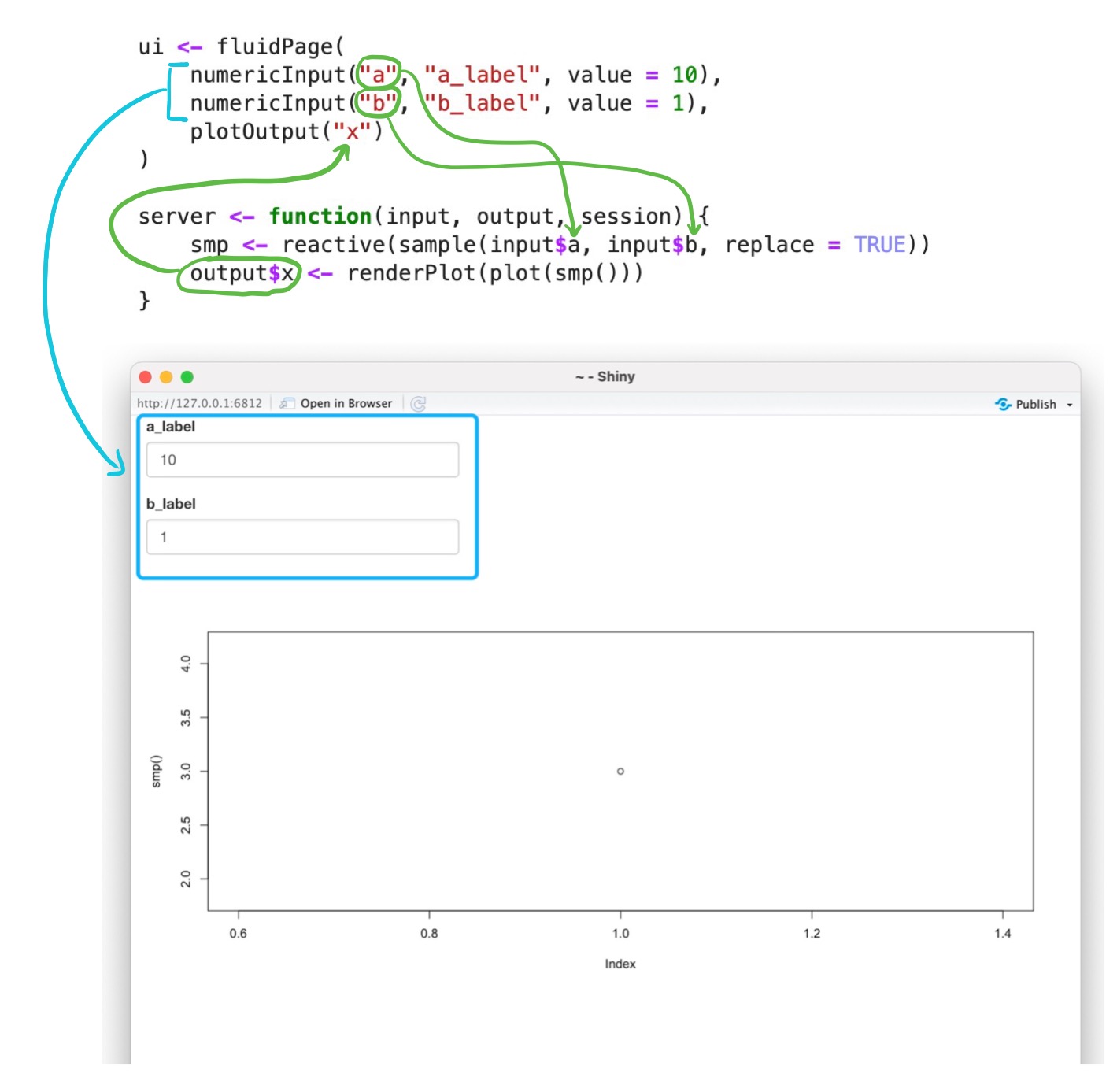
Task: Click the smp() y-axis label
Action: (156, 771)
